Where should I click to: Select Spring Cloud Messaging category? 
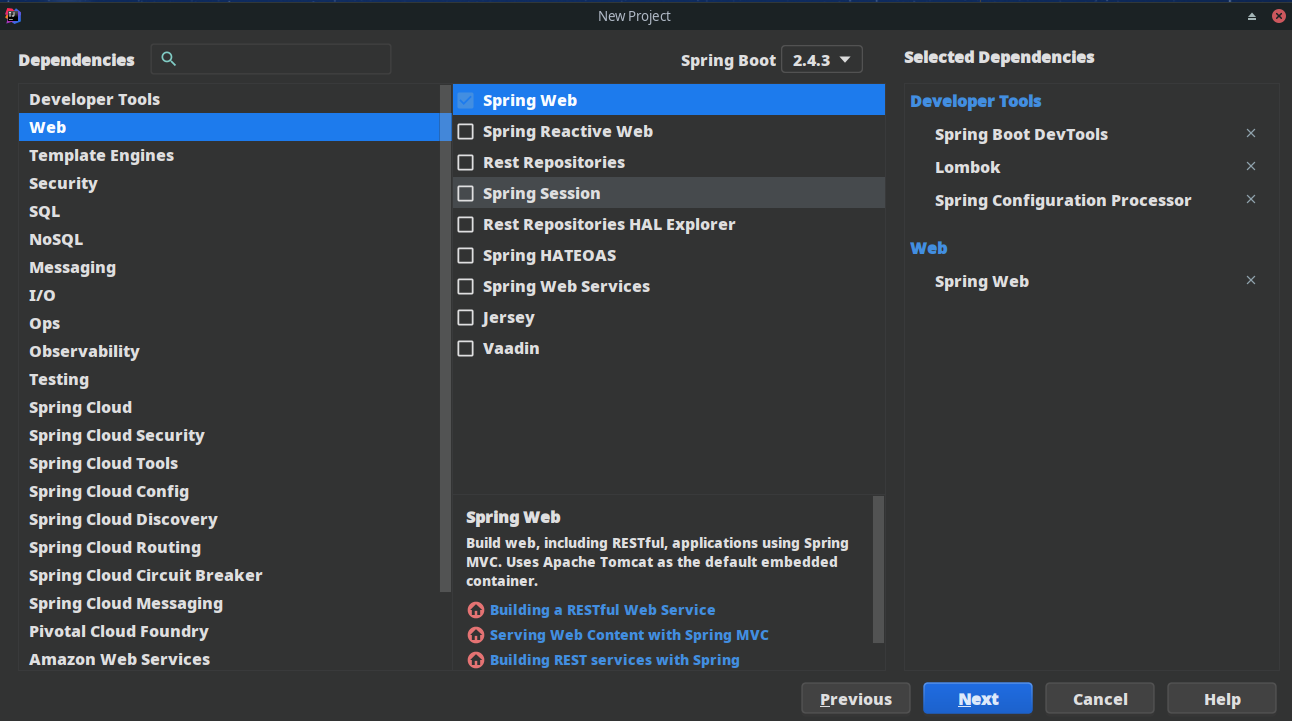229,603
